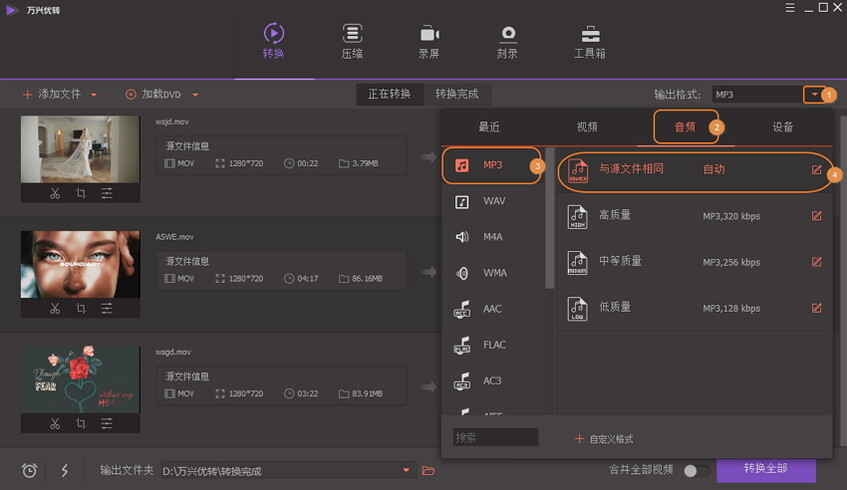This screenshot has height=490, width=847.
Task: Choose the 低质量 preset row
Action: tap(695, 308)
